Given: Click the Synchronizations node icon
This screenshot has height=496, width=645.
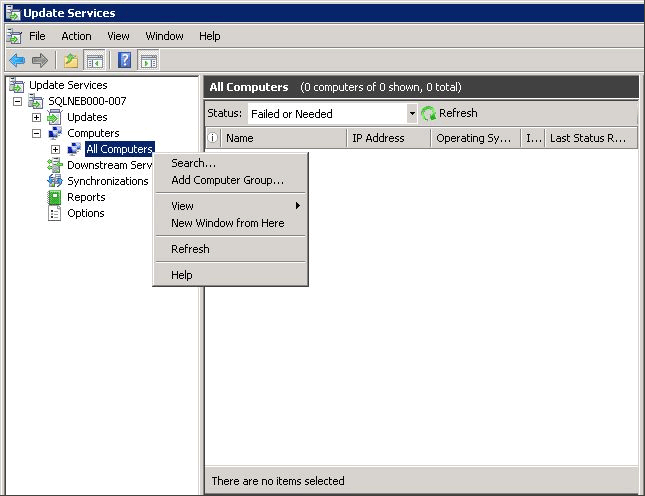Looking at the screenshot, I should [x=55, y=181].
